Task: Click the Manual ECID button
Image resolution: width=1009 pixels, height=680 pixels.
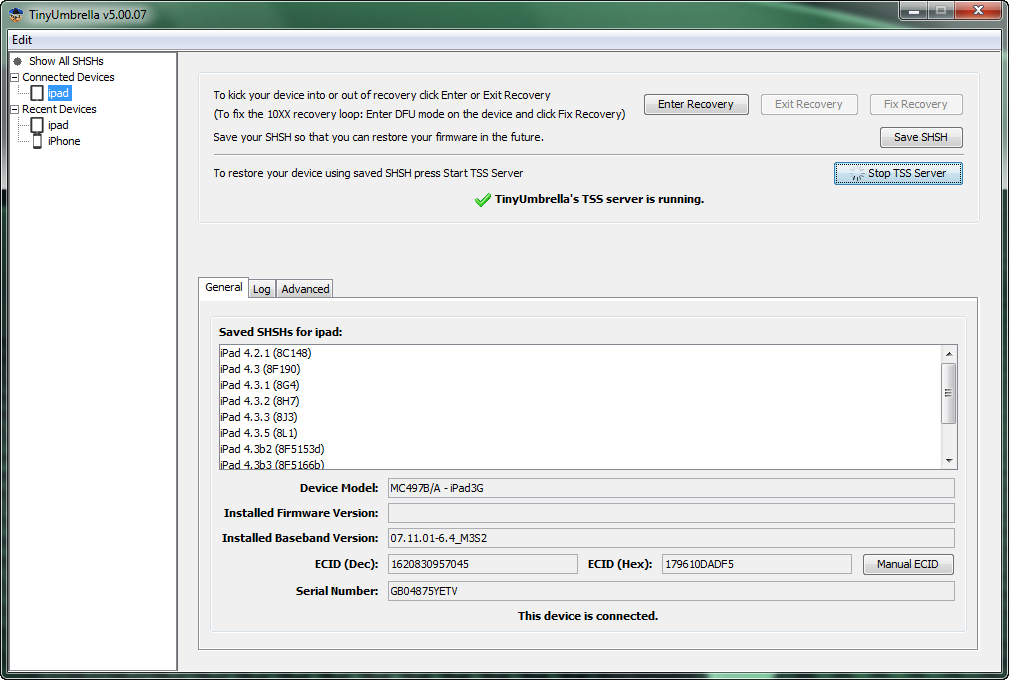Action: (x=908, y=564)
